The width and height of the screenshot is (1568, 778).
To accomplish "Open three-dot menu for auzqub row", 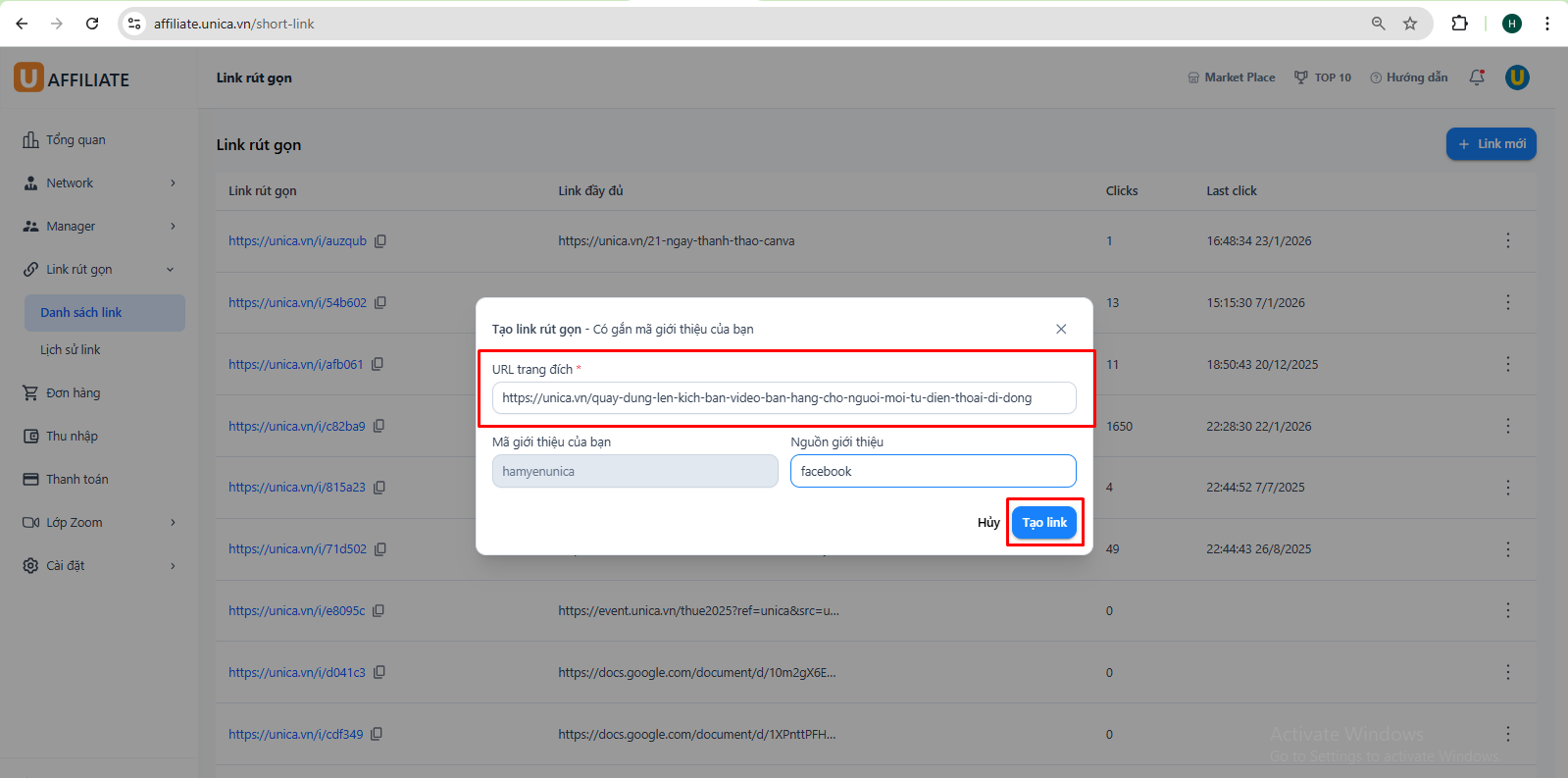I will click(x=1507, y=240).
